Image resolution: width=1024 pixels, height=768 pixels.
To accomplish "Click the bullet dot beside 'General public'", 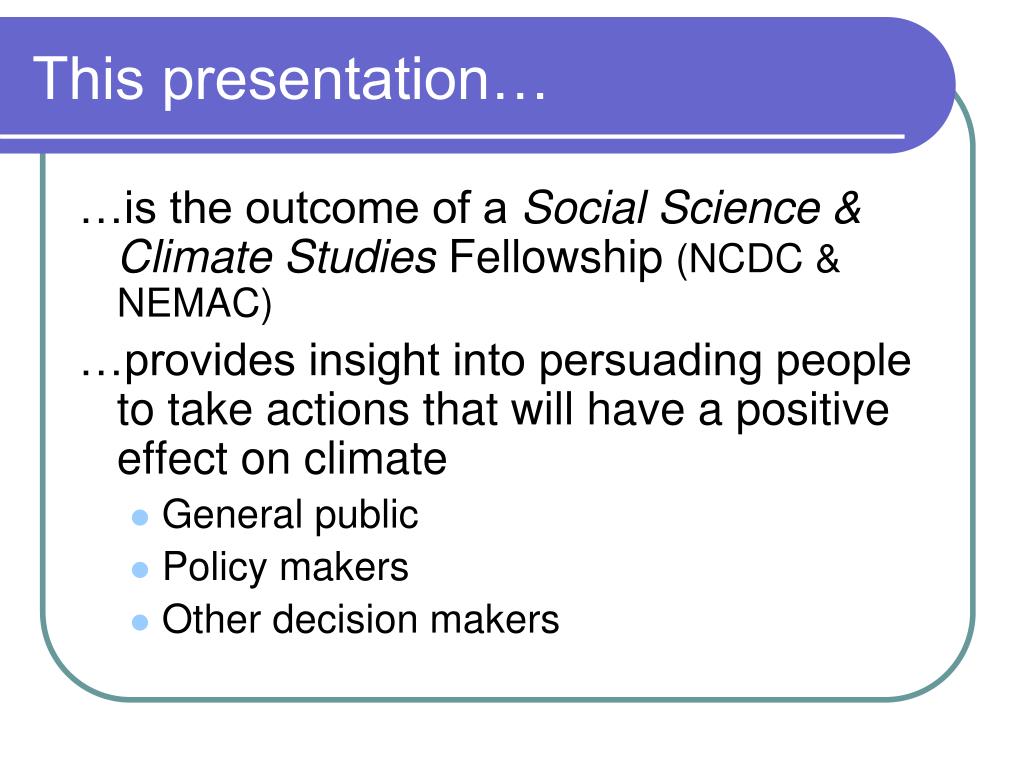I will point(140,518).
